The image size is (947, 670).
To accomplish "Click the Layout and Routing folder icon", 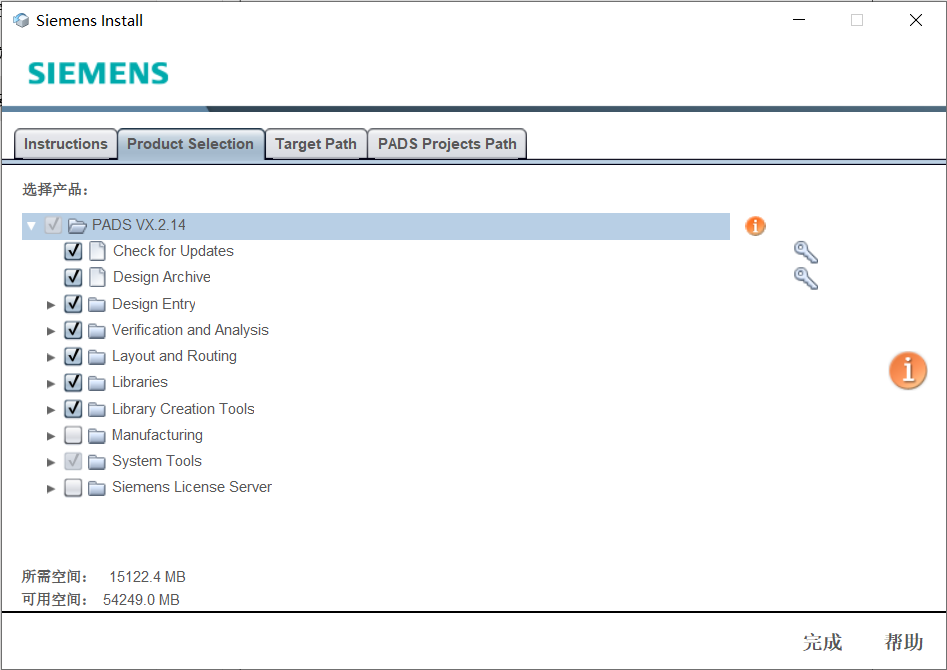I will point(97,356).
